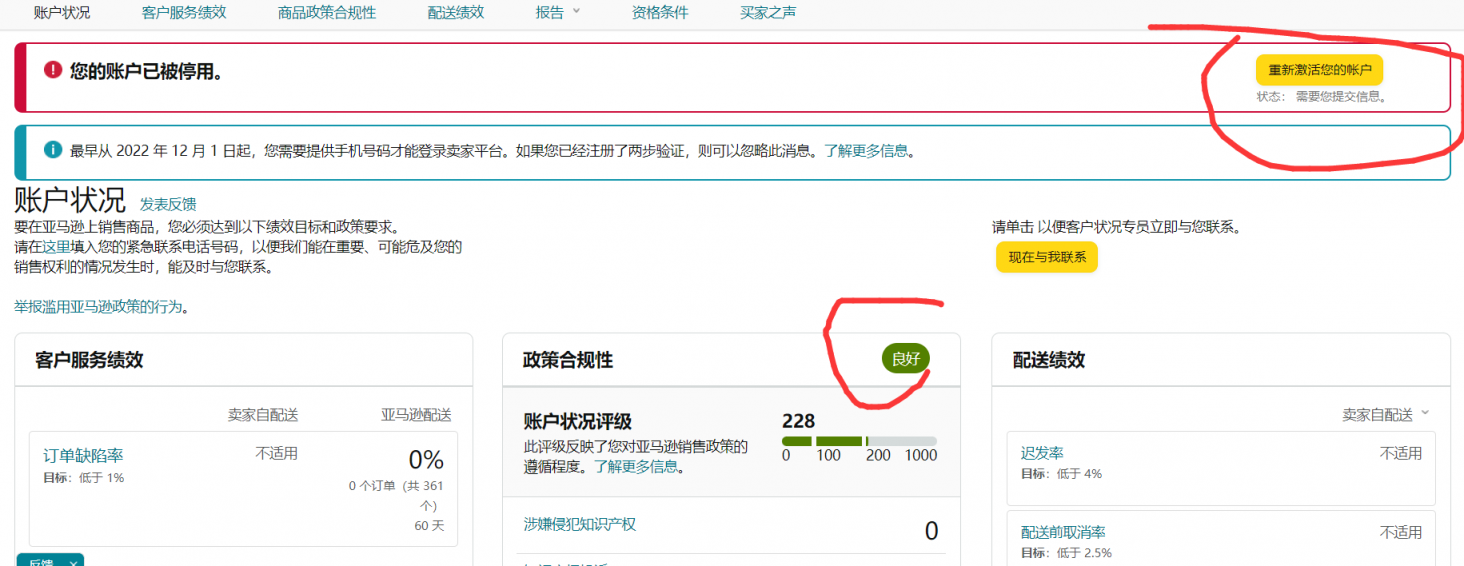Click the 客户服务绩效 card heading
Image resolution: width=1464 pixels, height=566 pixels.
89,360
